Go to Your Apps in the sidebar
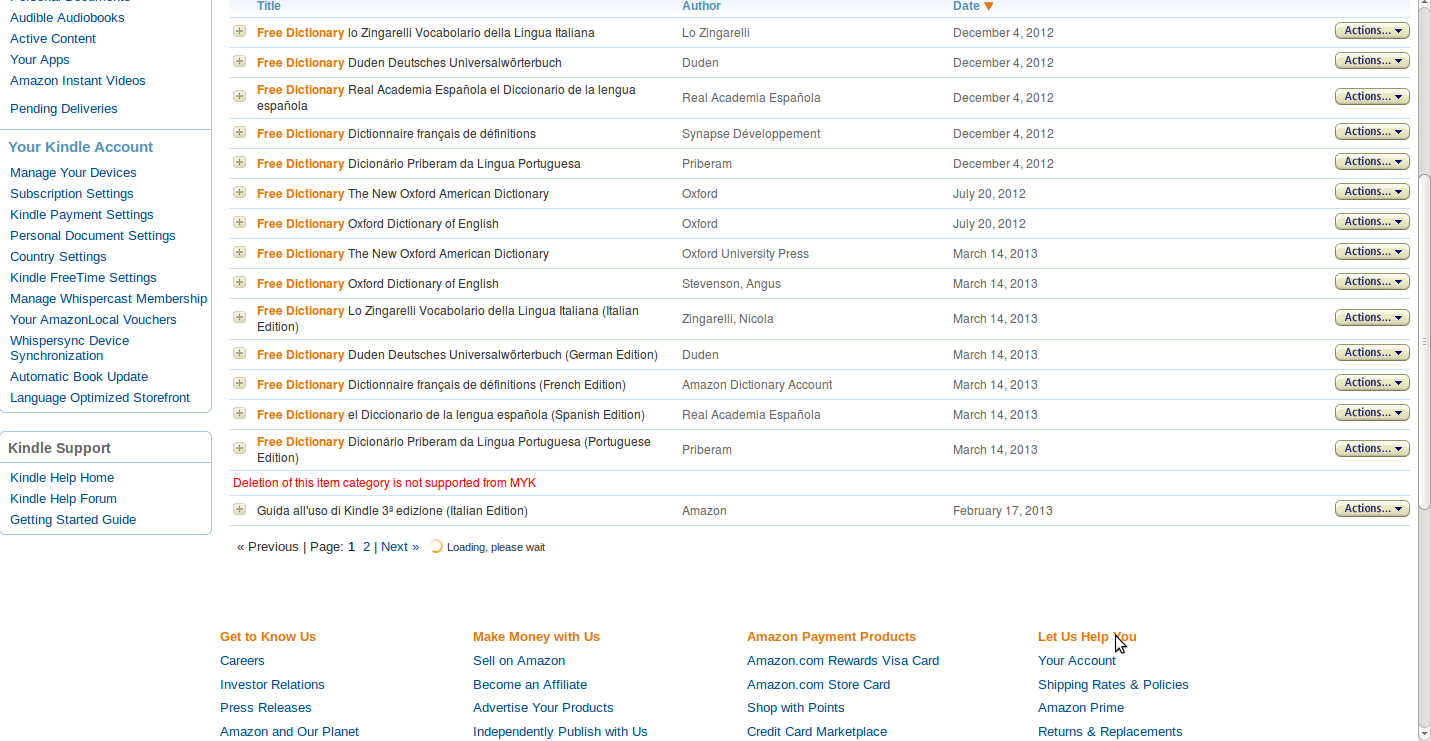Viewport: 1431px width, 741px height. [x=40, y=60]
